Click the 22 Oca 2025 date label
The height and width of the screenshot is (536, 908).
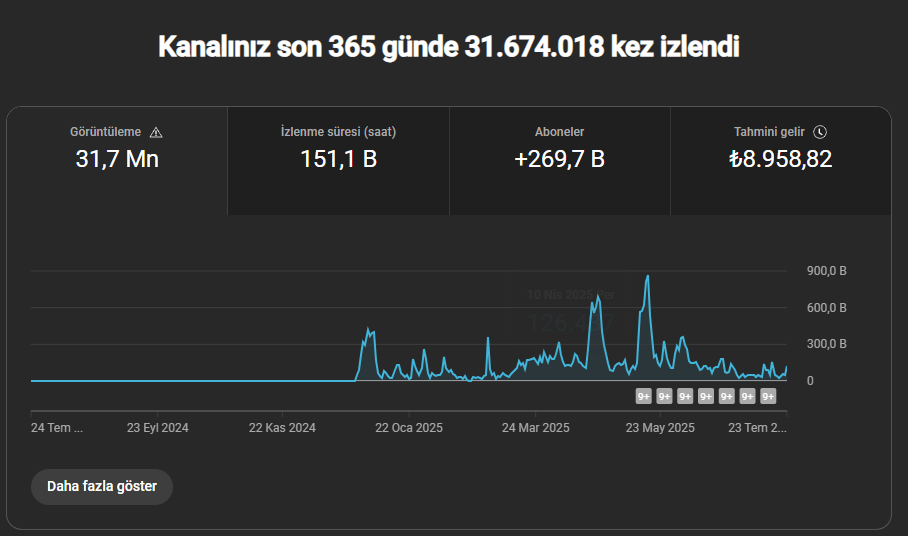click(x=409, y=428)
